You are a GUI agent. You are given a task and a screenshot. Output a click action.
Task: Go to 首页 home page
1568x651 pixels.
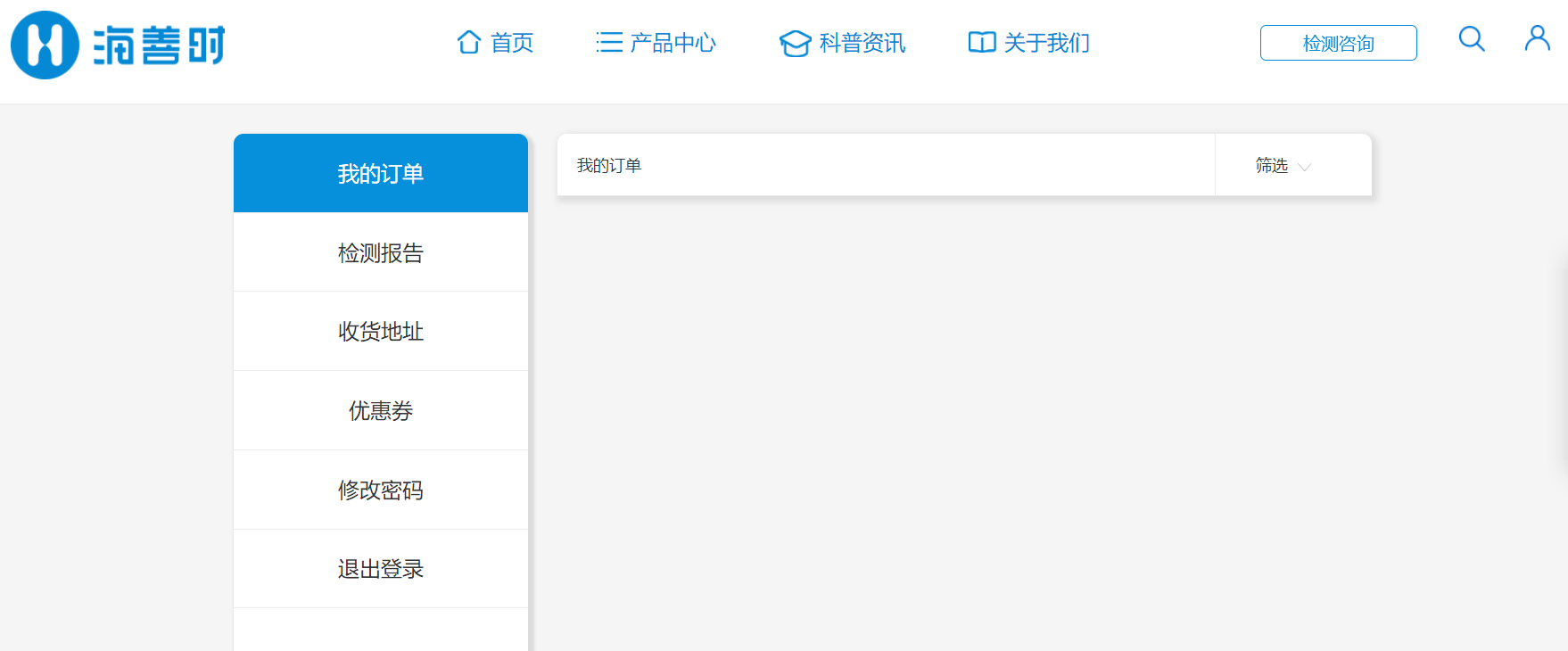[x=512, y=43]
